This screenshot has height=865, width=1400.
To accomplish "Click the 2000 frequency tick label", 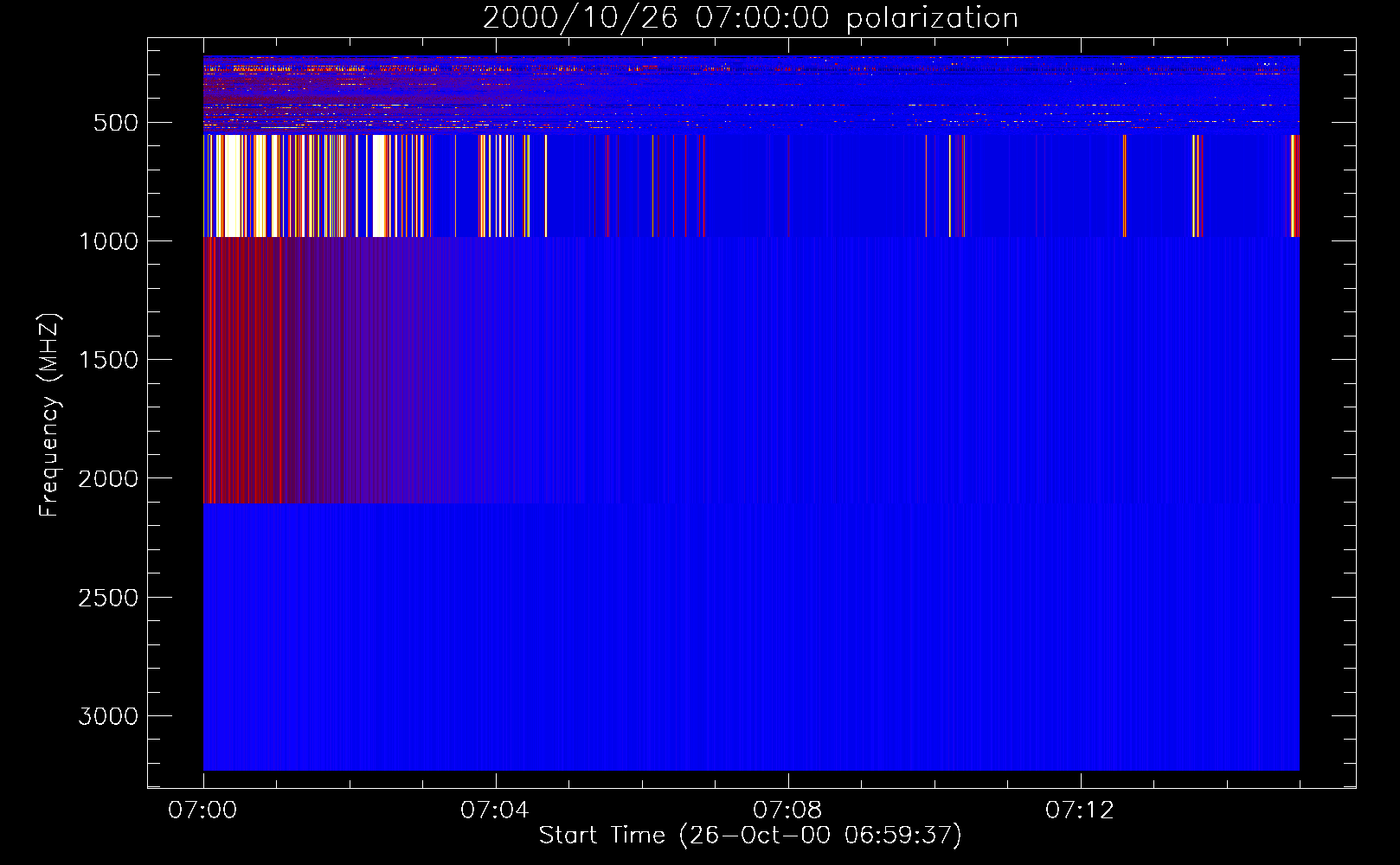I will point(108,478).
